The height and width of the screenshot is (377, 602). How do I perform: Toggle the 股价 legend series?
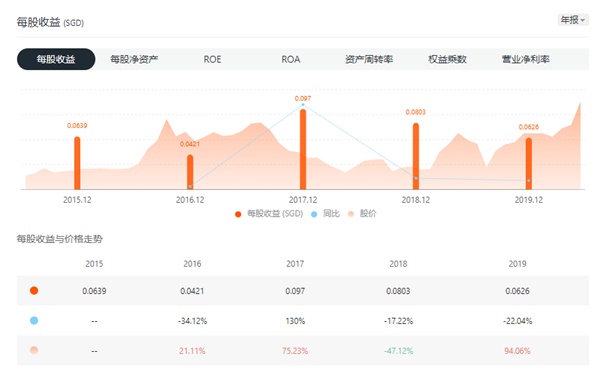[362, 214]
